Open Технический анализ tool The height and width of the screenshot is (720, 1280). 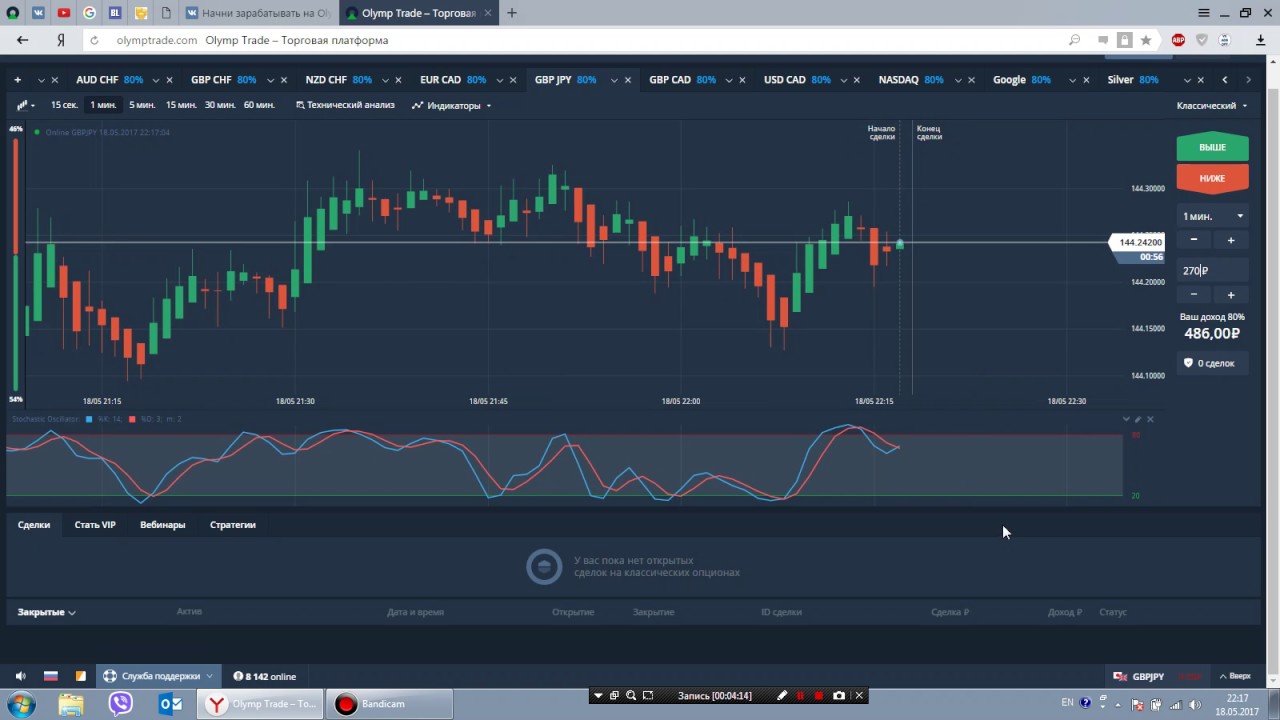[x=345, y=105]
